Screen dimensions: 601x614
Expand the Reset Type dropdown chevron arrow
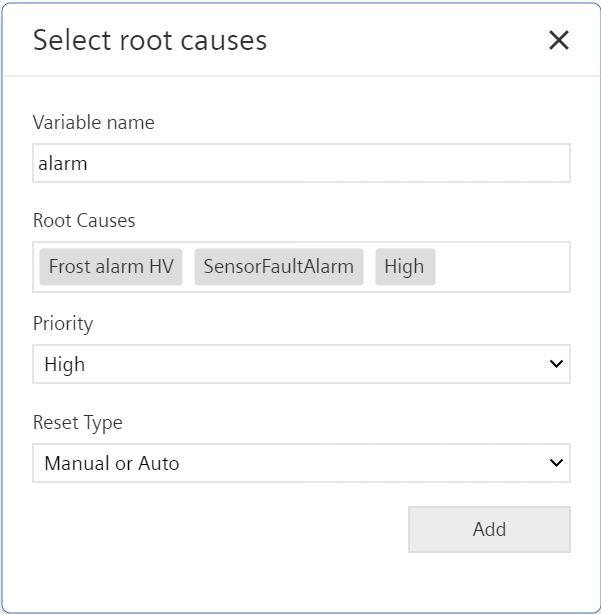556,463
